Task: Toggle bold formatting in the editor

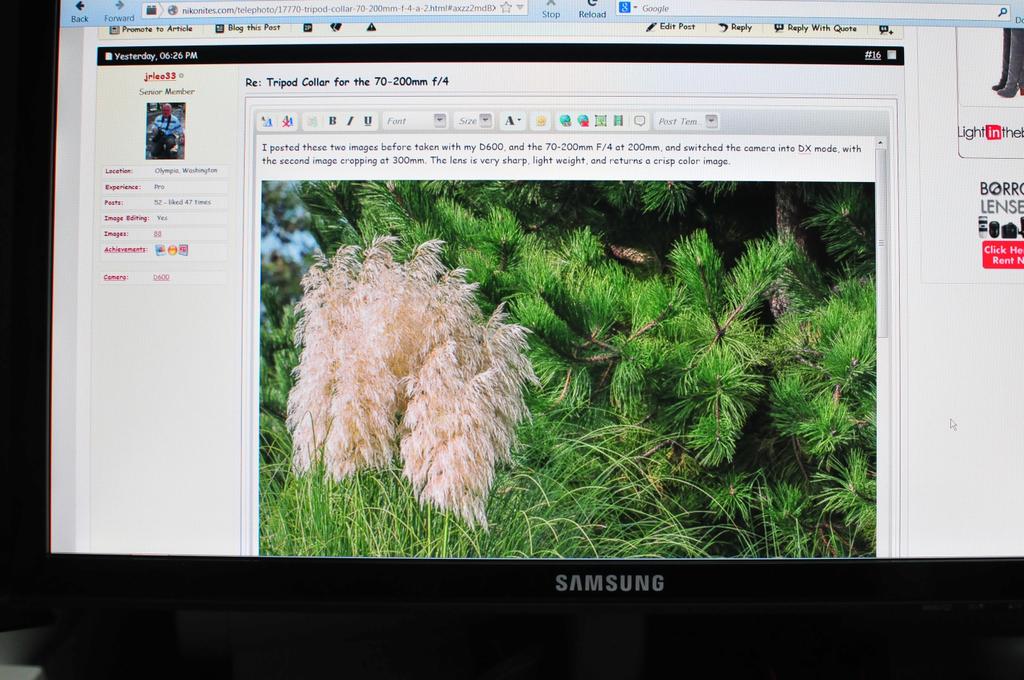Action: tap(332, 121)
